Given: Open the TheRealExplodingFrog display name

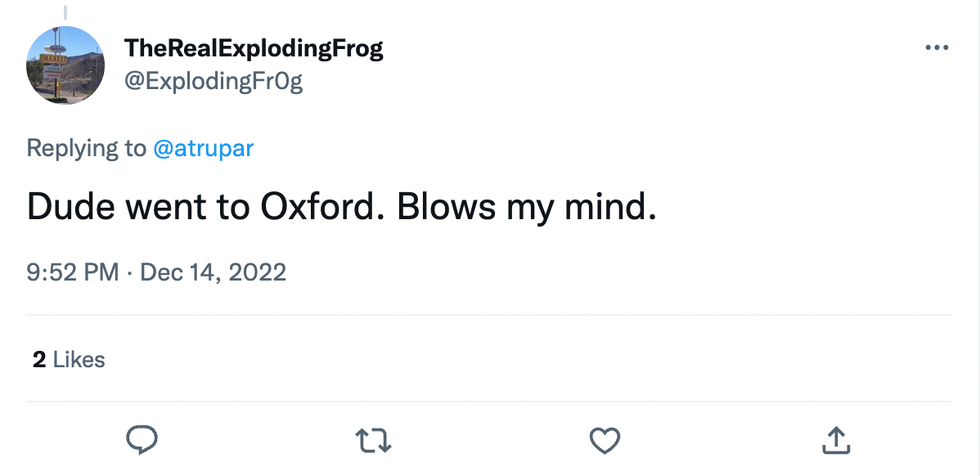Looking at the screenshot, I should (253, 49).
